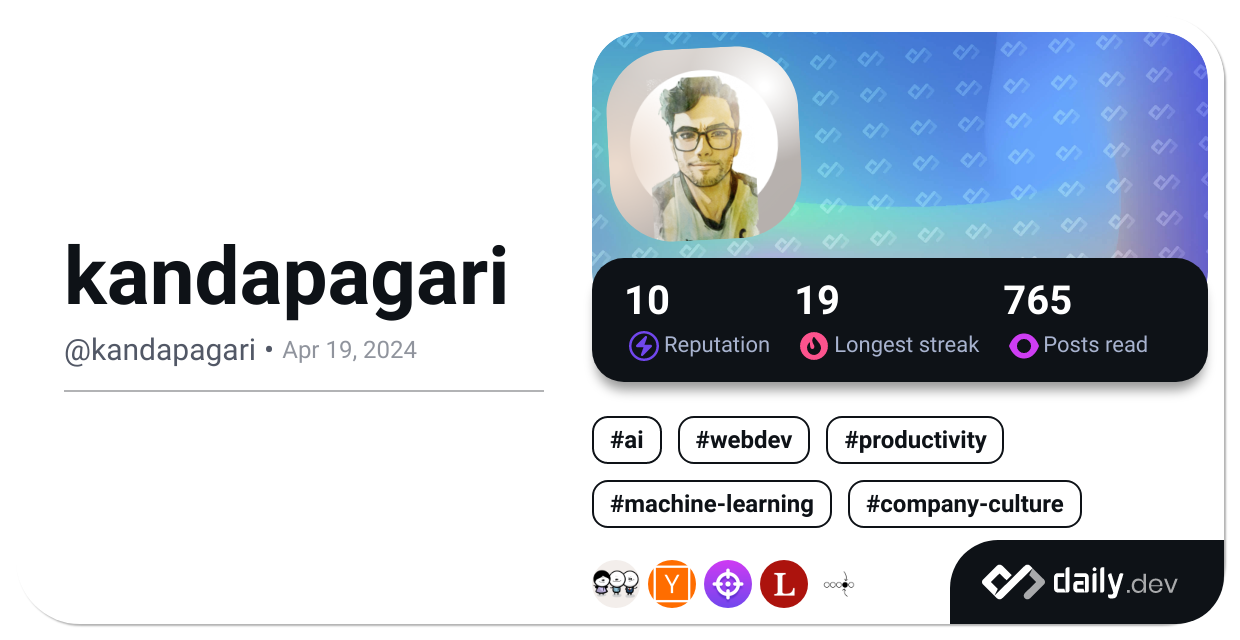1240x640 pixels.
Task: Open the dotted-circles diagram source icon
Action: [839, 584]
